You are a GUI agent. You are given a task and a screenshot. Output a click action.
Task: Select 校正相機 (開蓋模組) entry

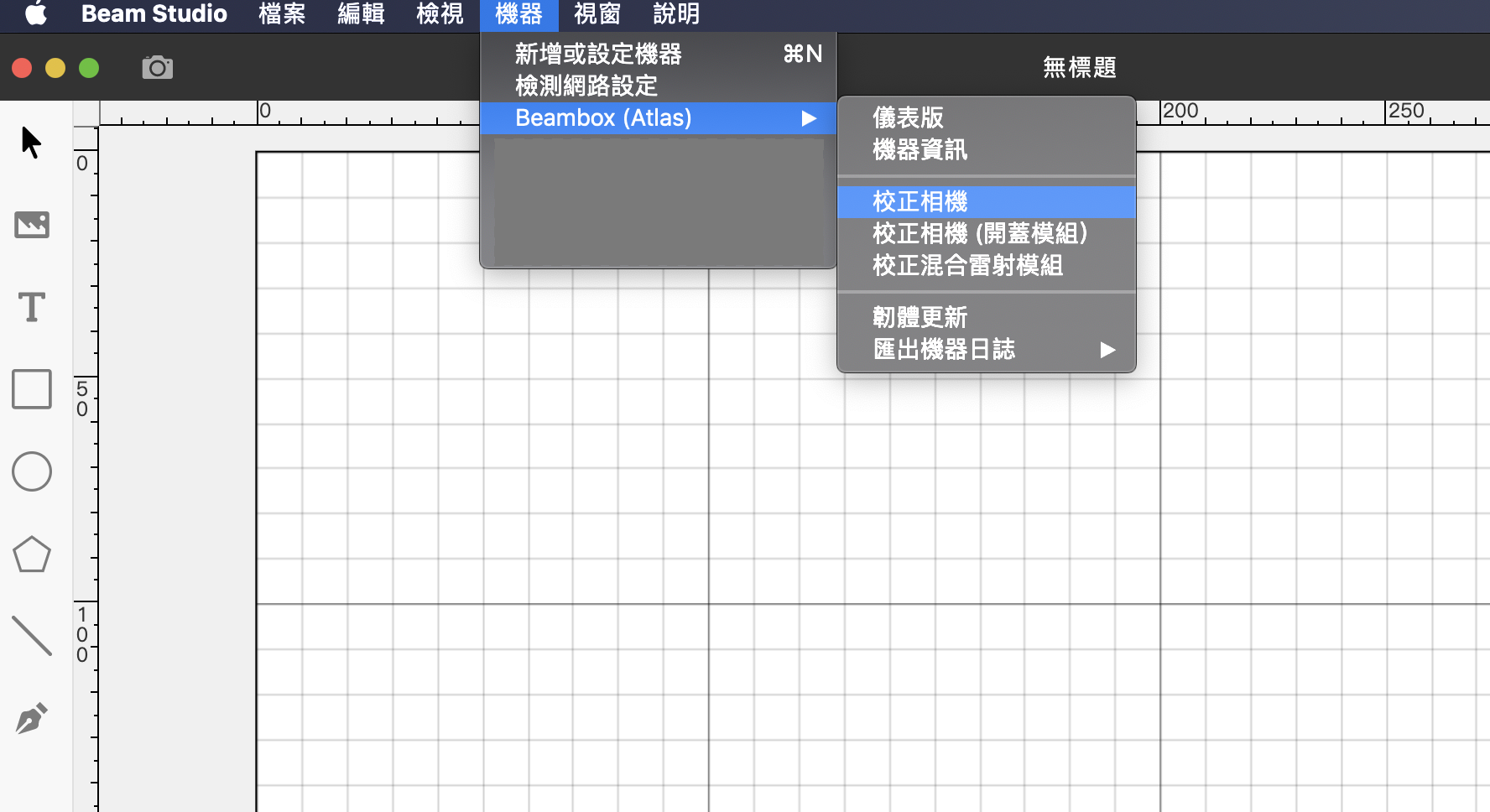987,233
